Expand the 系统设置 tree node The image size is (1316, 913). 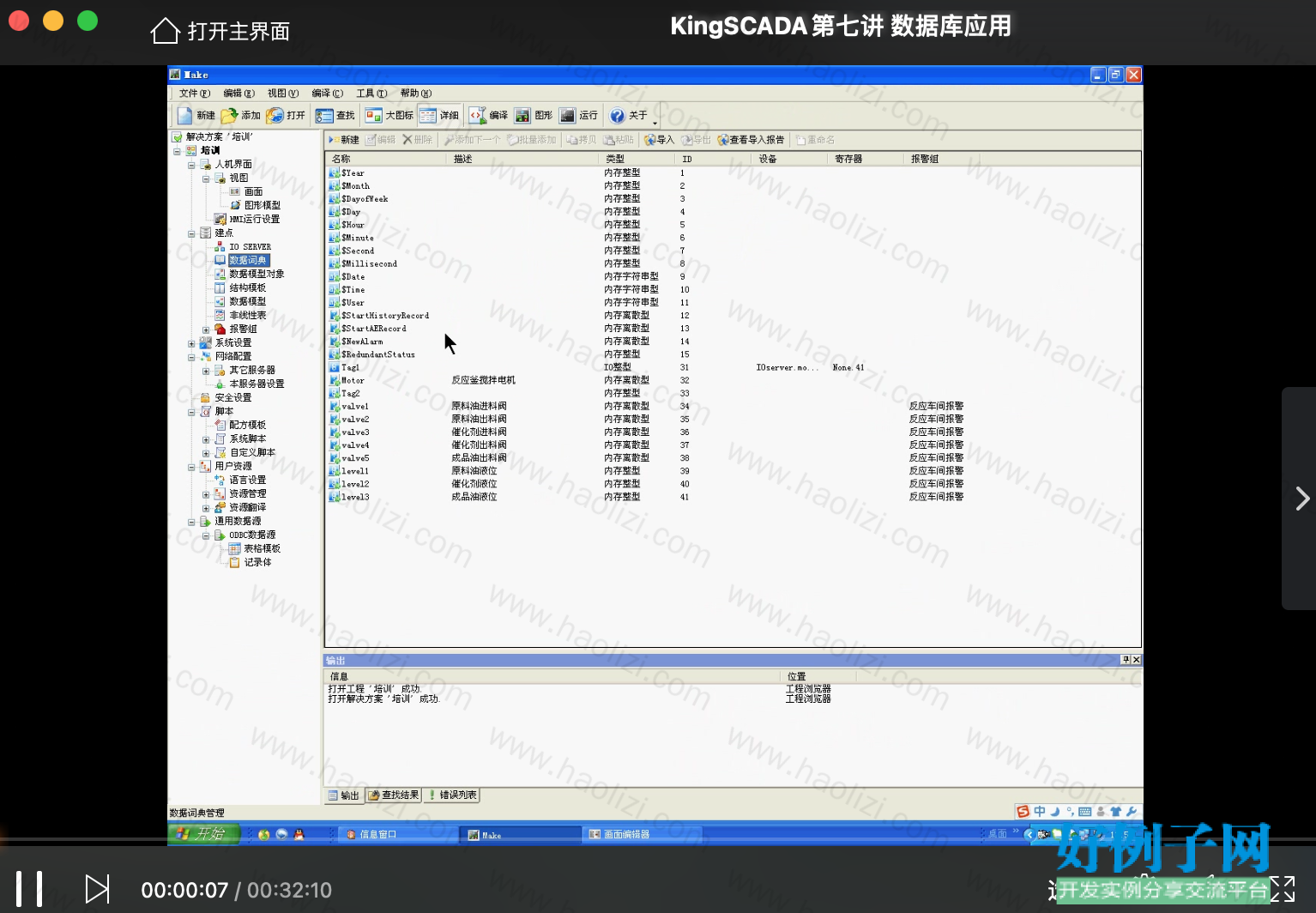click(191, 342)
